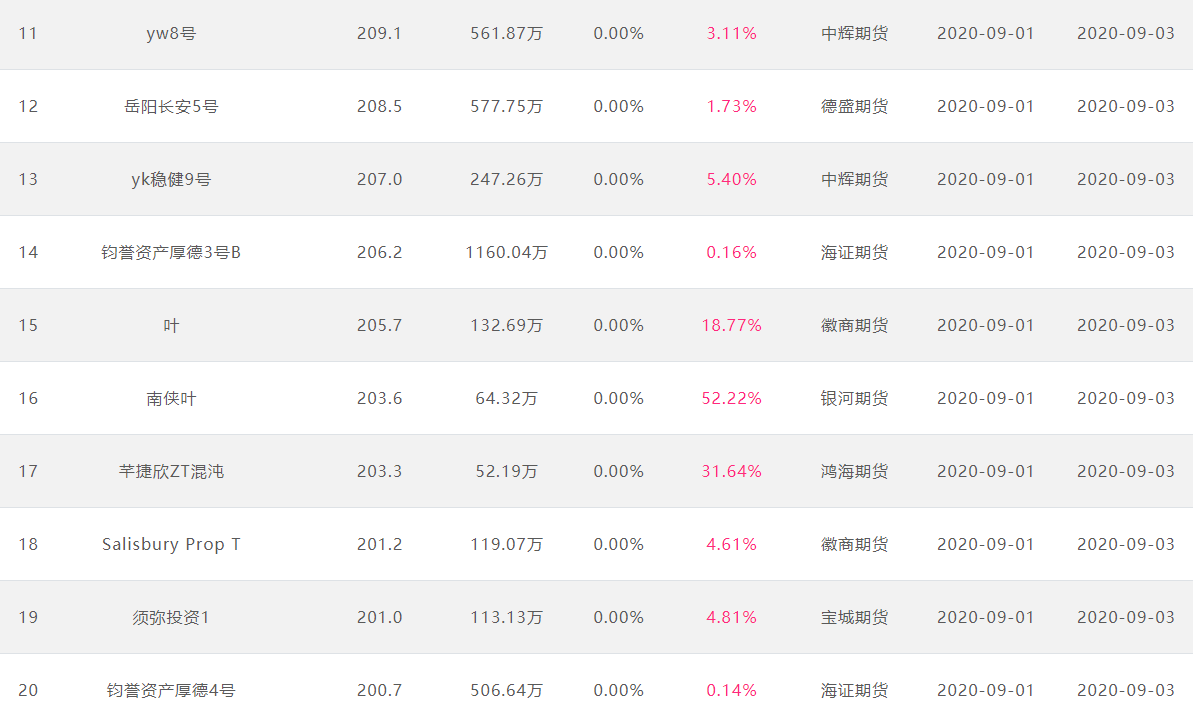Select the 1160.04万 equity amount
The height and width of the screenshot is (722, 1193).
(507, 253)
